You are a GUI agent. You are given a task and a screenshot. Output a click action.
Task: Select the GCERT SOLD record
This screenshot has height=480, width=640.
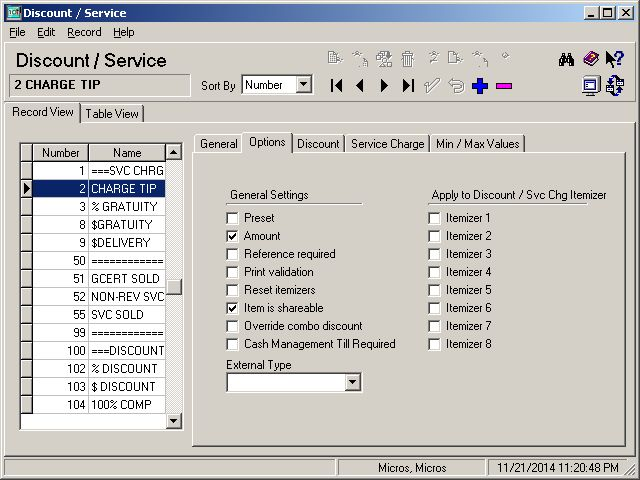99,278
